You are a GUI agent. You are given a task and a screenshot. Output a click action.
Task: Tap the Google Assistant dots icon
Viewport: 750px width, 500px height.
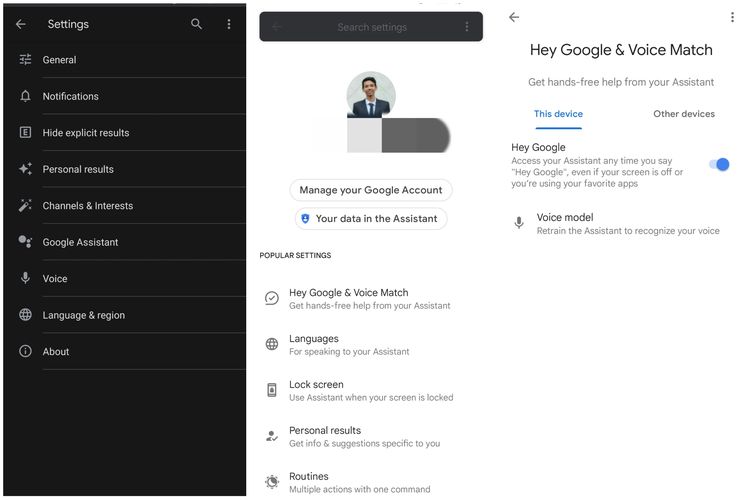point(25,242)
